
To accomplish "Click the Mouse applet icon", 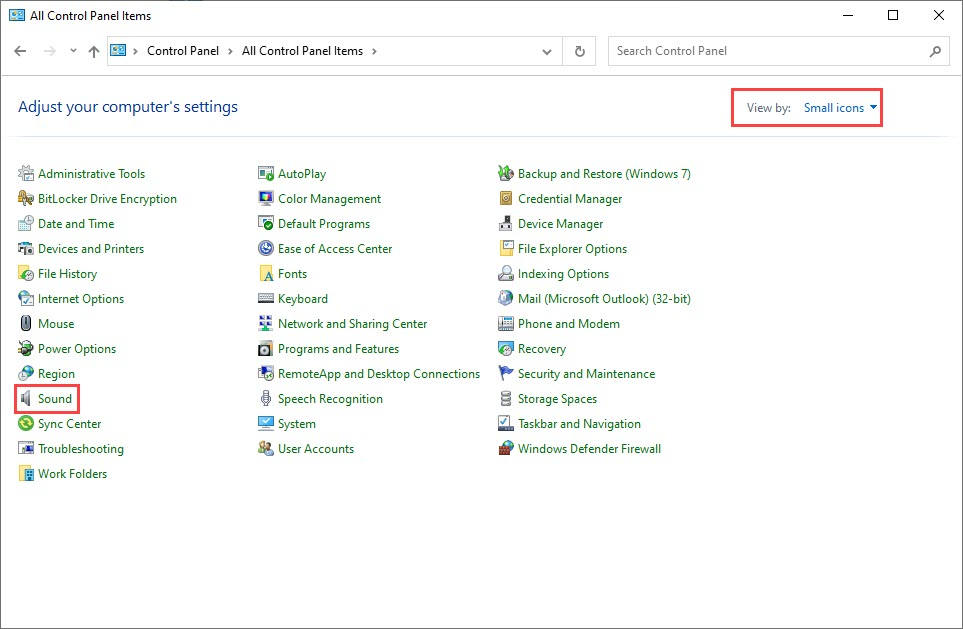I will (x=25, y=323).
